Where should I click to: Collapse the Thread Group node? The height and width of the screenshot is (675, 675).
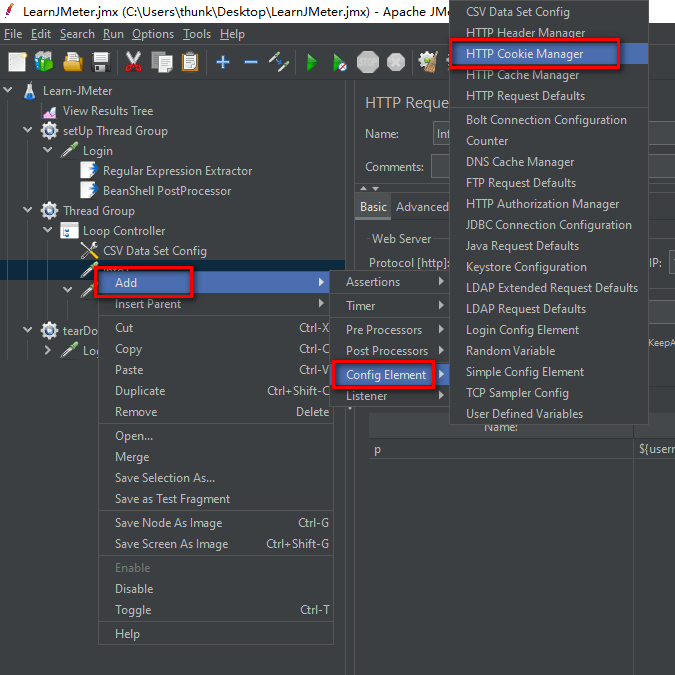[x=28, y=210]
